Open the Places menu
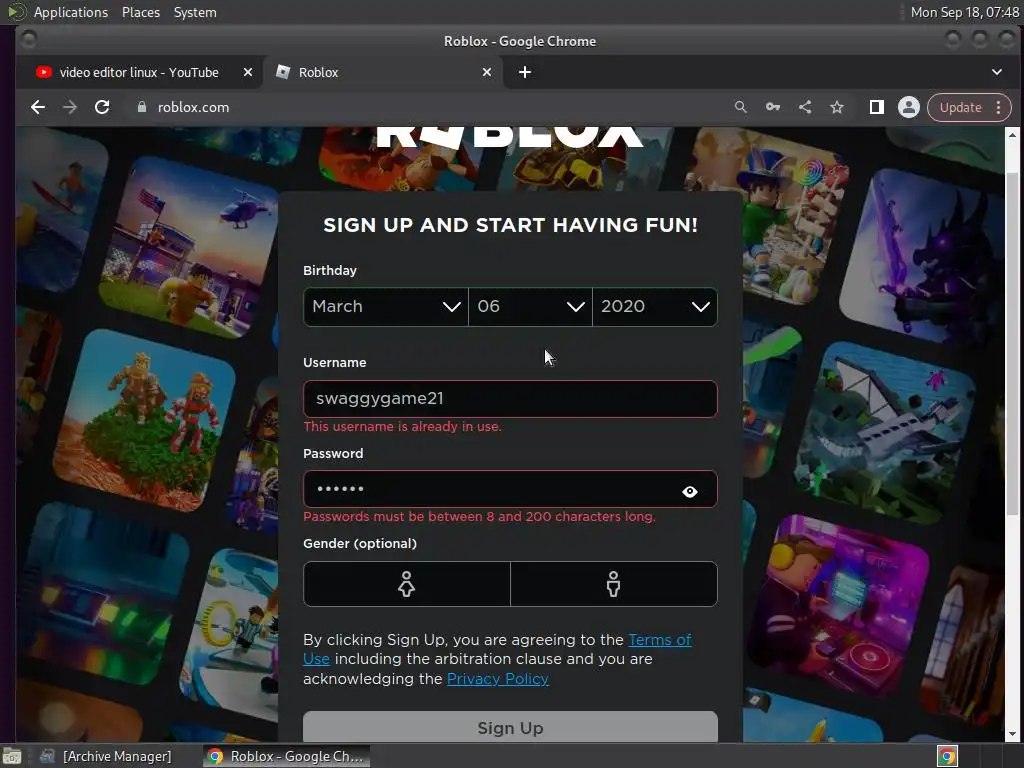 point(141,12)
